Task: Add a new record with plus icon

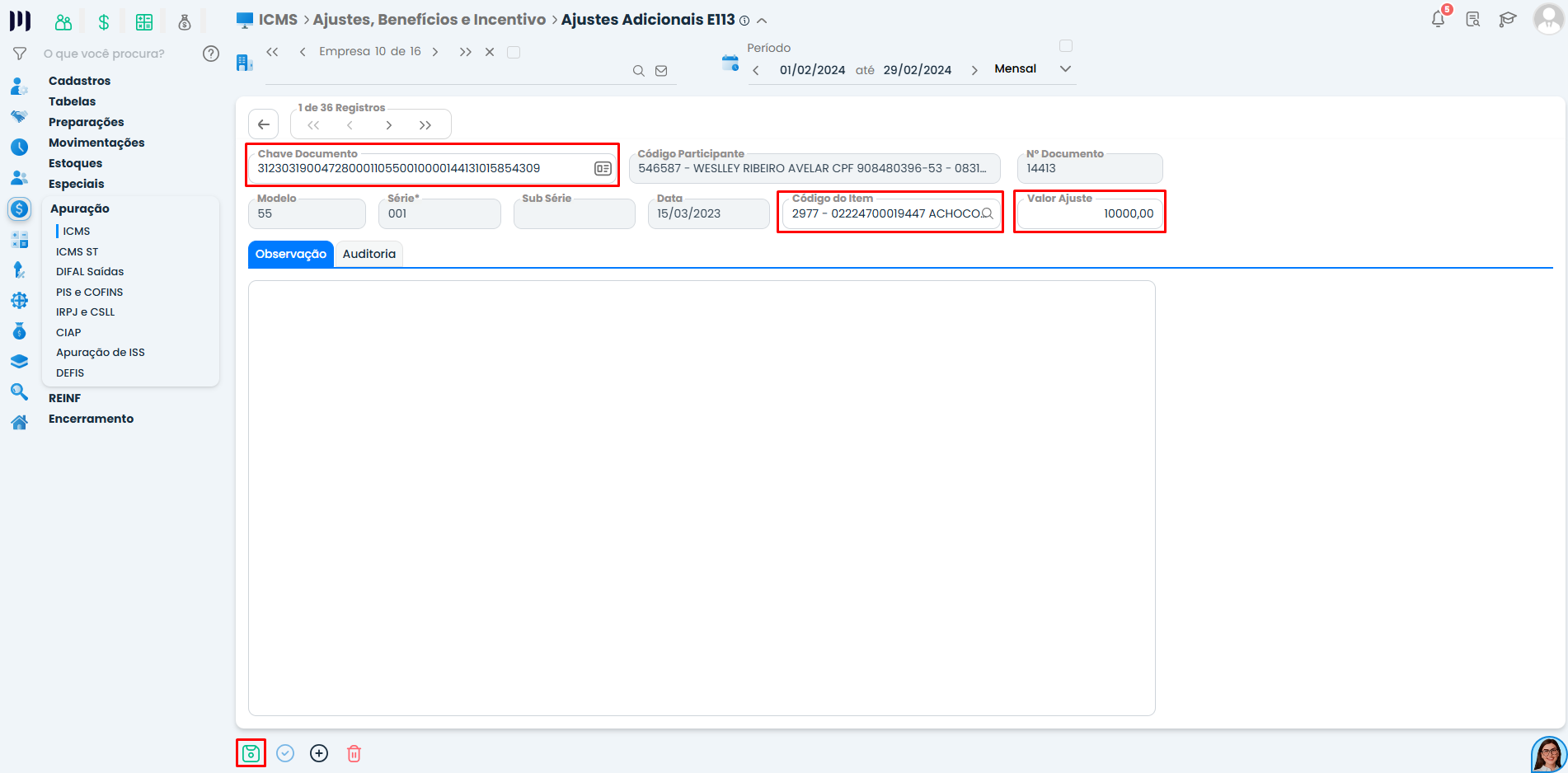Action: point(319,753)
